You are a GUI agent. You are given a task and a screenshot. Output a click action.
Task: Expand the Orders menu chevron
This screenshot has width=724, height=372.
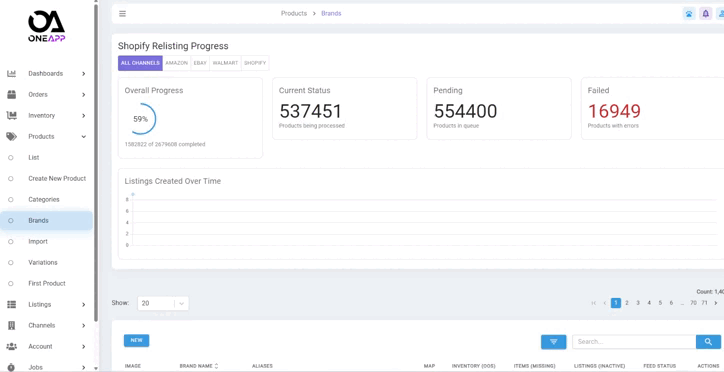click(84, 95)
